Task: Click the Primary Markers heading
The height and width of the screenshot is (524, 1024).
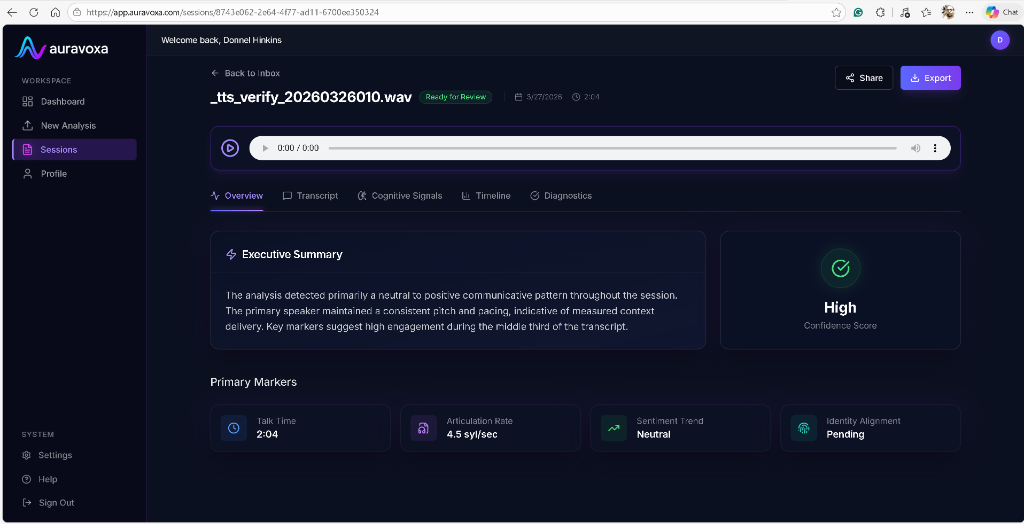Action: coord(253,382)
